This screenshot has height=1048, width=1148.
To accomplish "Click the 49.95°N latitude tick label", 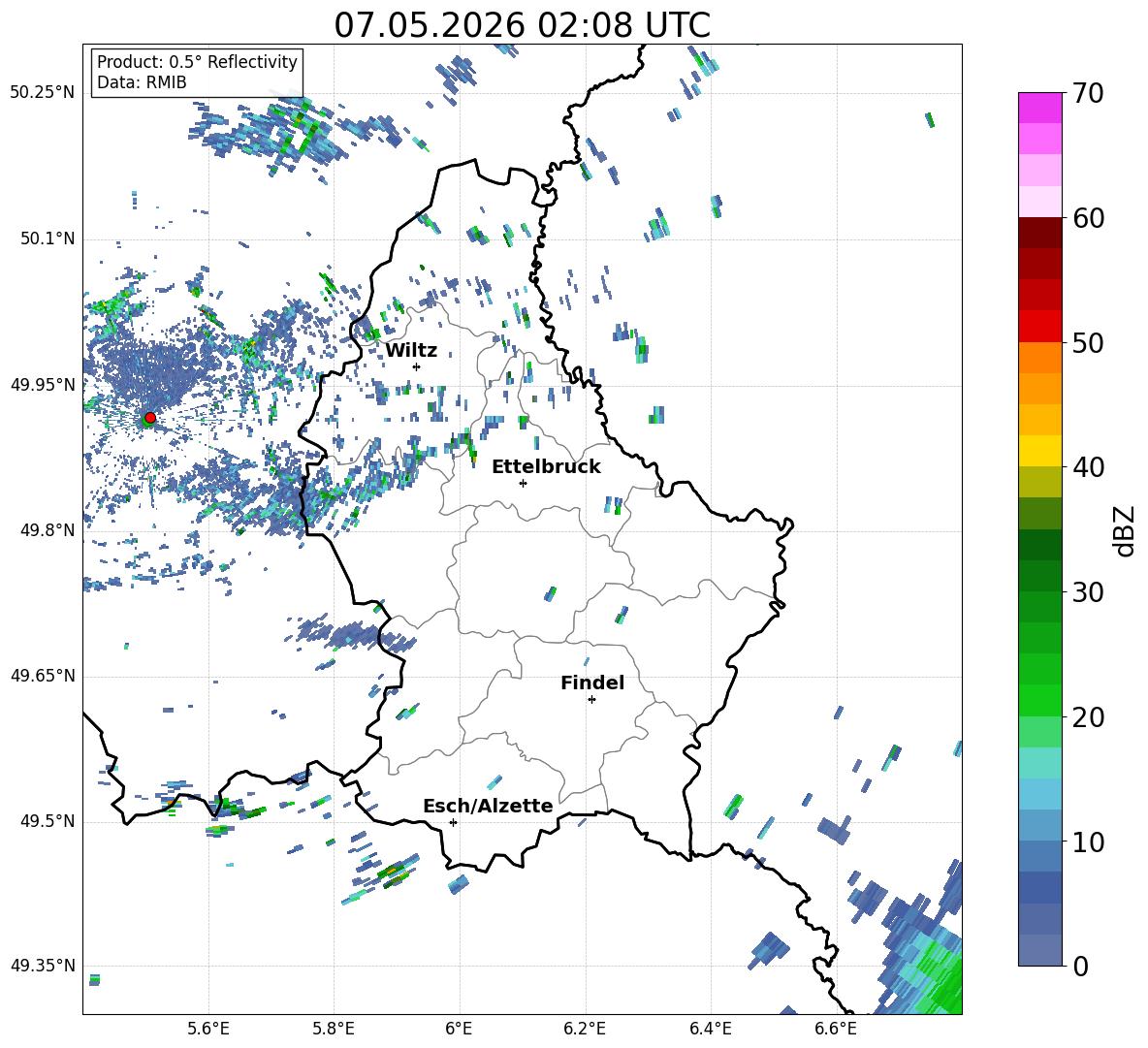I will [43, 384].
